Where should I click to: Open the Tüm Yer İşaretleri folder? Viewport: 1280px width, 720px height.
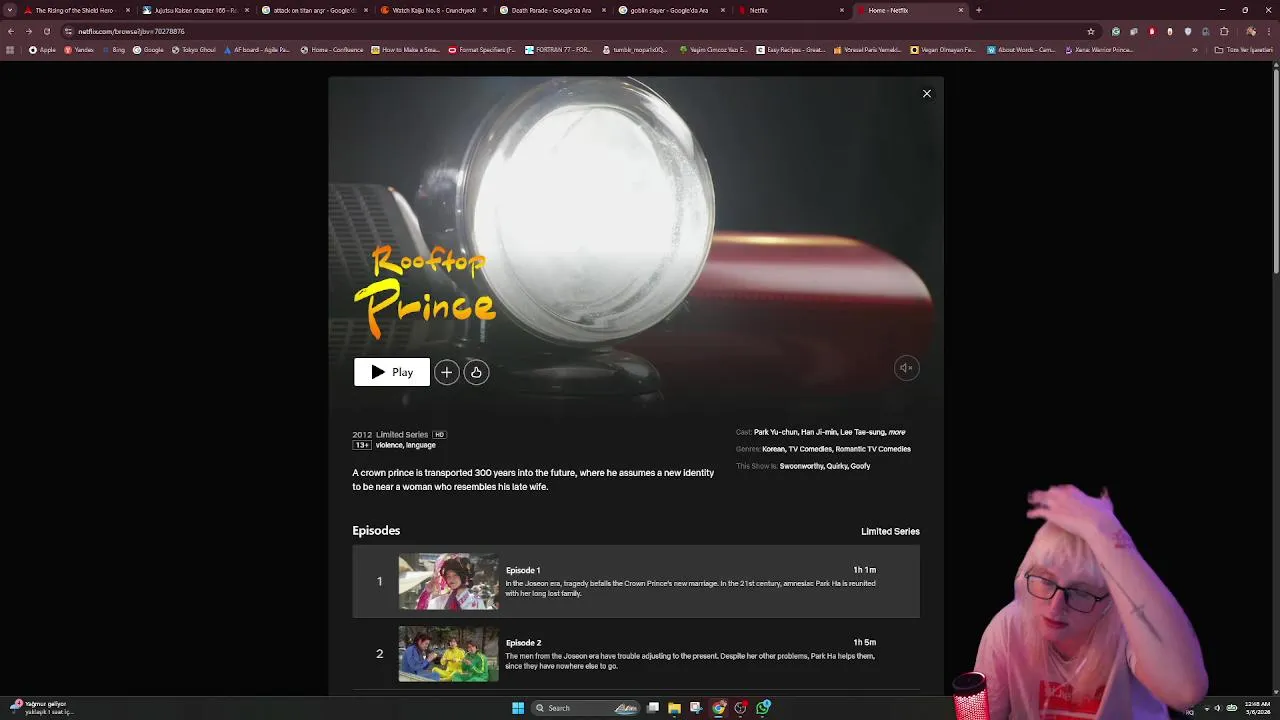[1245, 50]
